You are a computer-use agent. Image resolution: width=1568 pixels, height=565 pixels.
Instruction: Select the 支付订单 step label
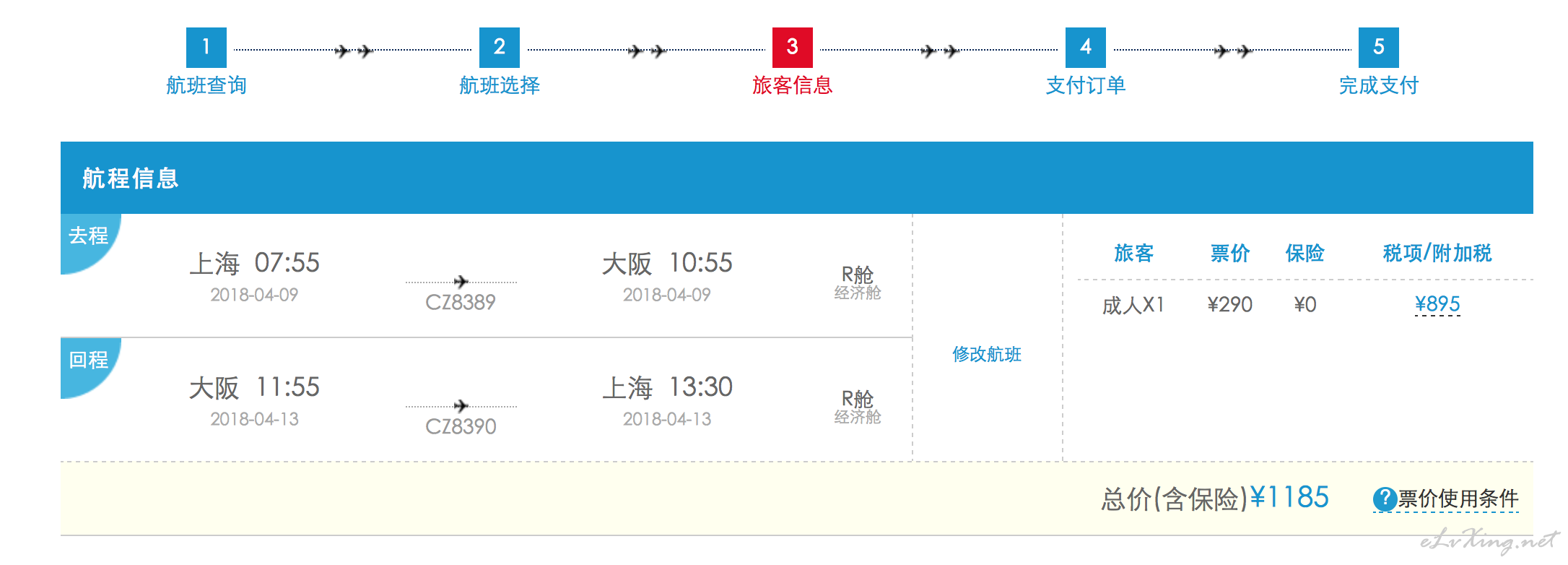1086,85
